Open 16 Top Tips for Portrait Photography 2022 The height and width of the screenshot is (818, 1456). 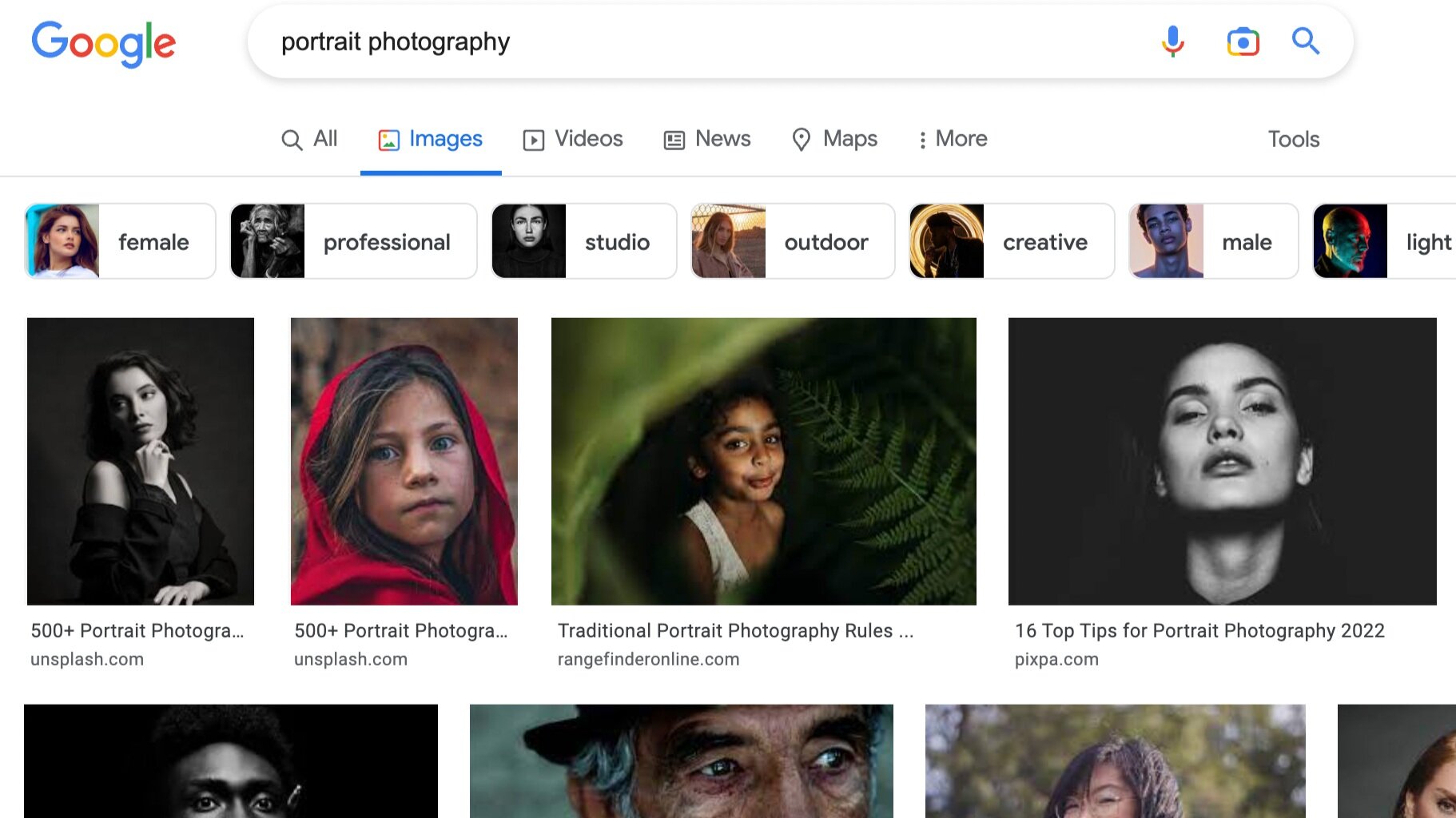(1199, 630)
